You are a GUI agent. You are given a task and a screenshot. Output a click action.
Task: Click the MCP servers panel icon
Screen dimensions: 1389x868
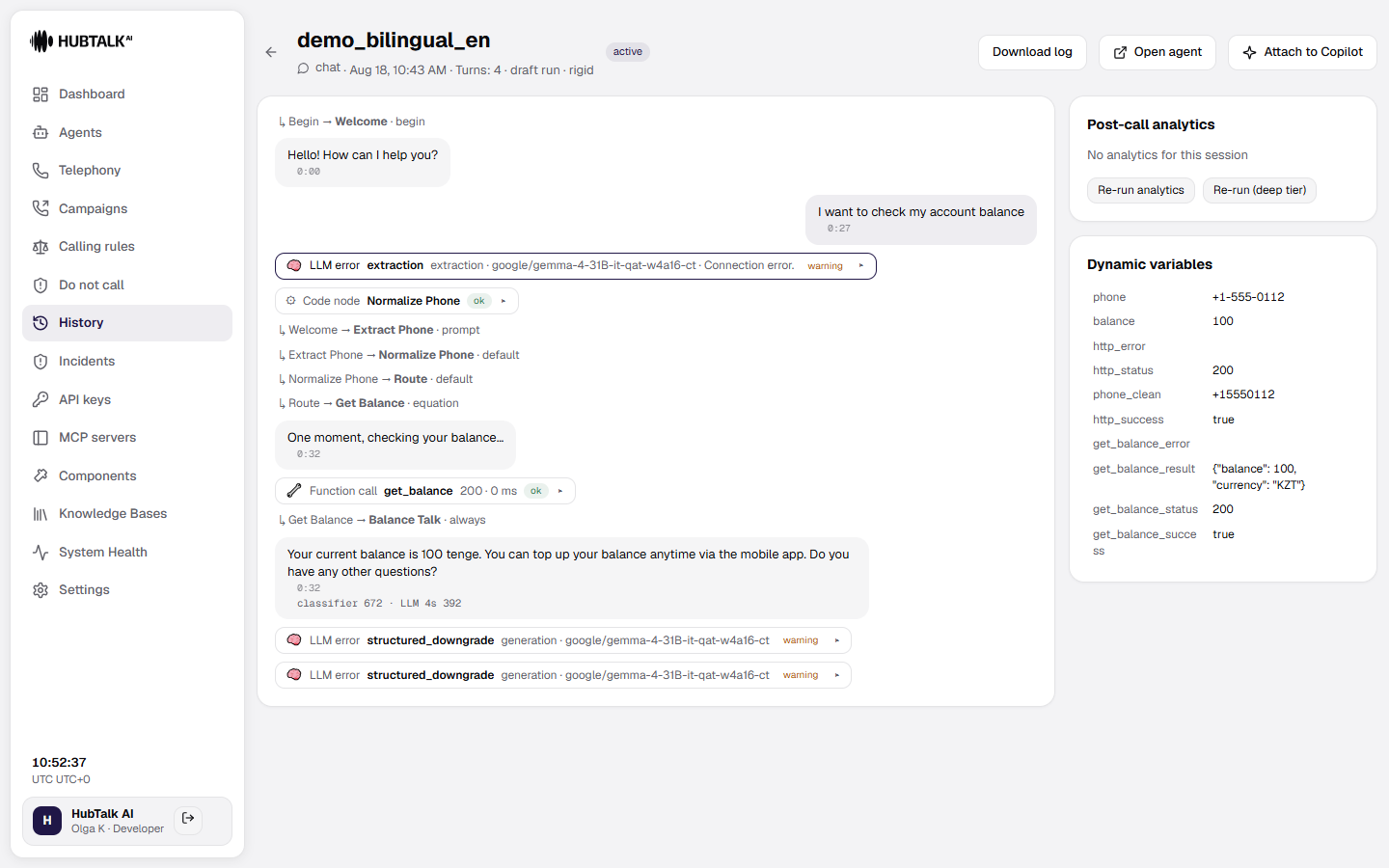coord(41,437)
